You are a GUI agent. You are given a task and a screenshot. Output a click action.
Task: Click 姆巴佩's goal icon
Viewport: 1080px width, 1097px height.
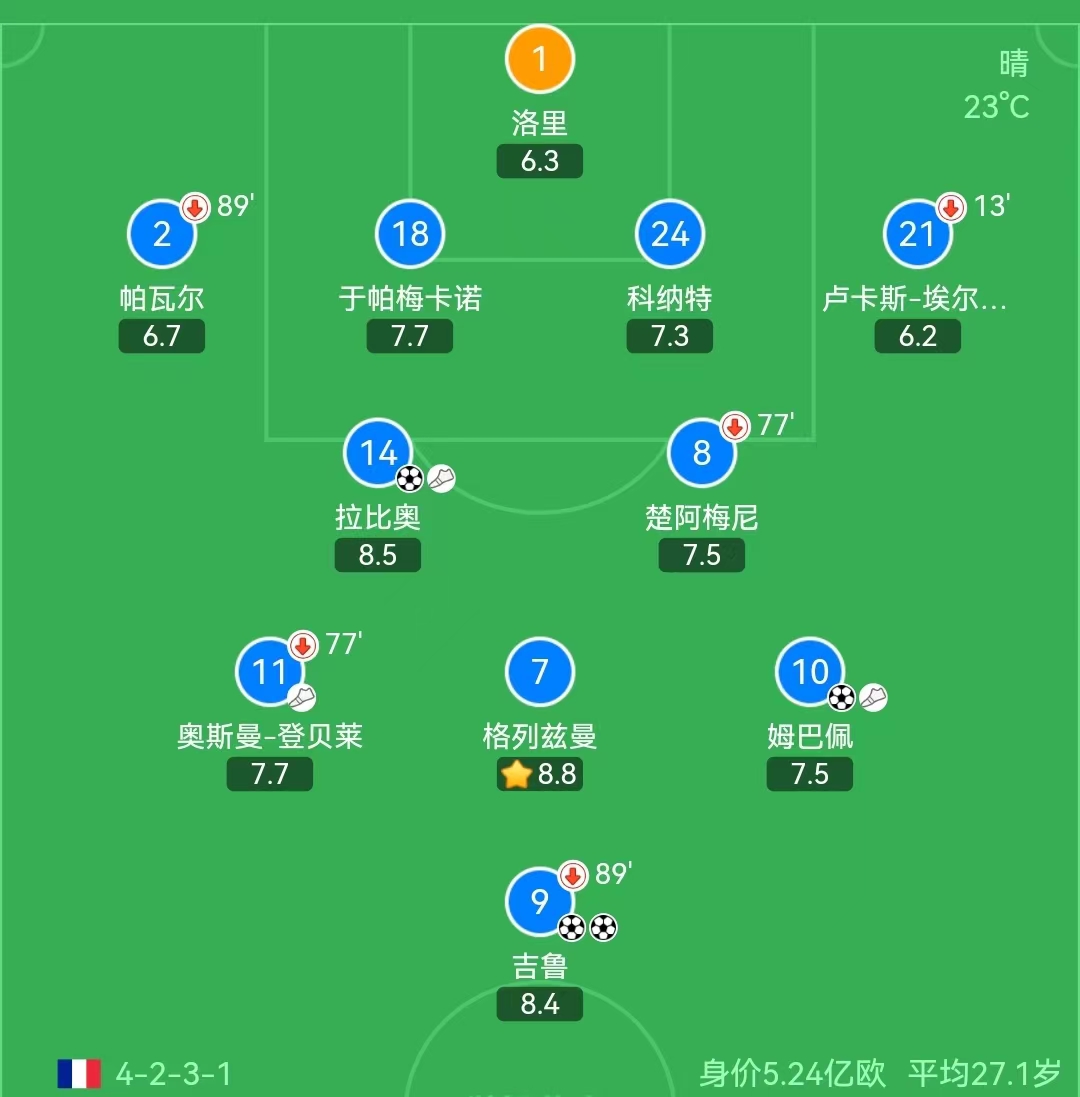(x=841, y=697)
